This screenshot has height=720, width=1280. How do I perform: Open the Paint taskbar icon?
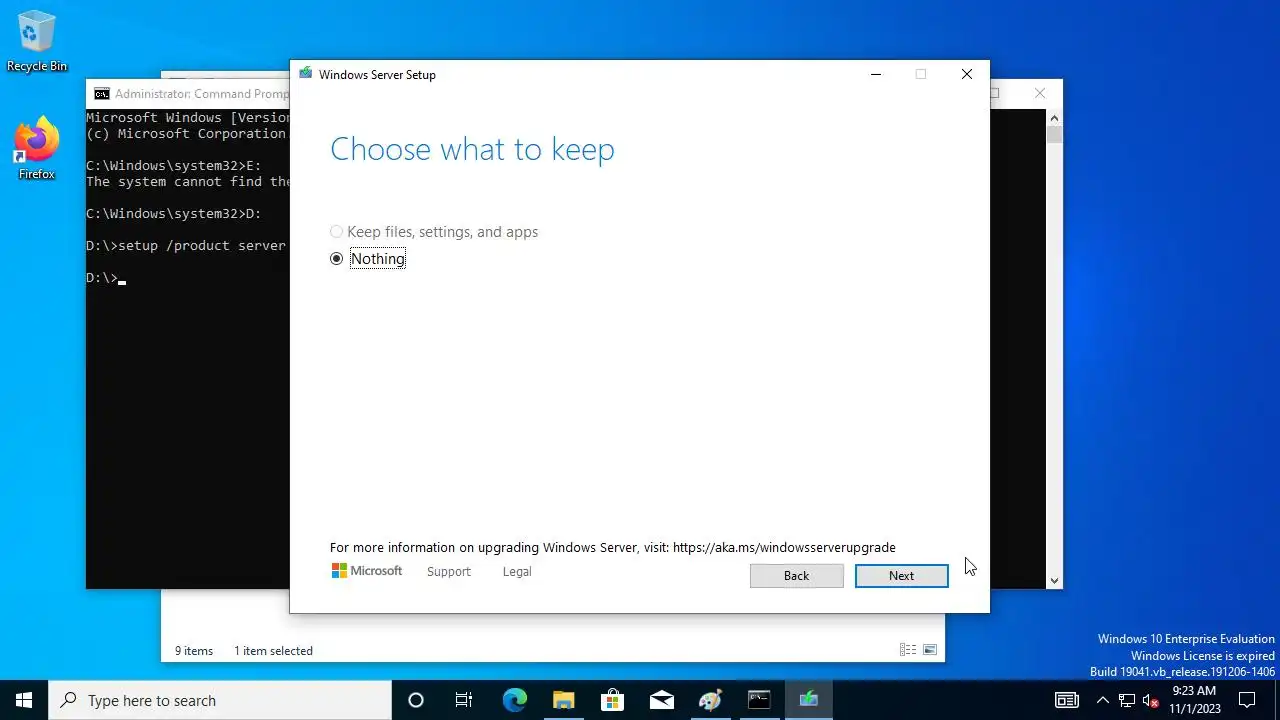pos(710,700)
